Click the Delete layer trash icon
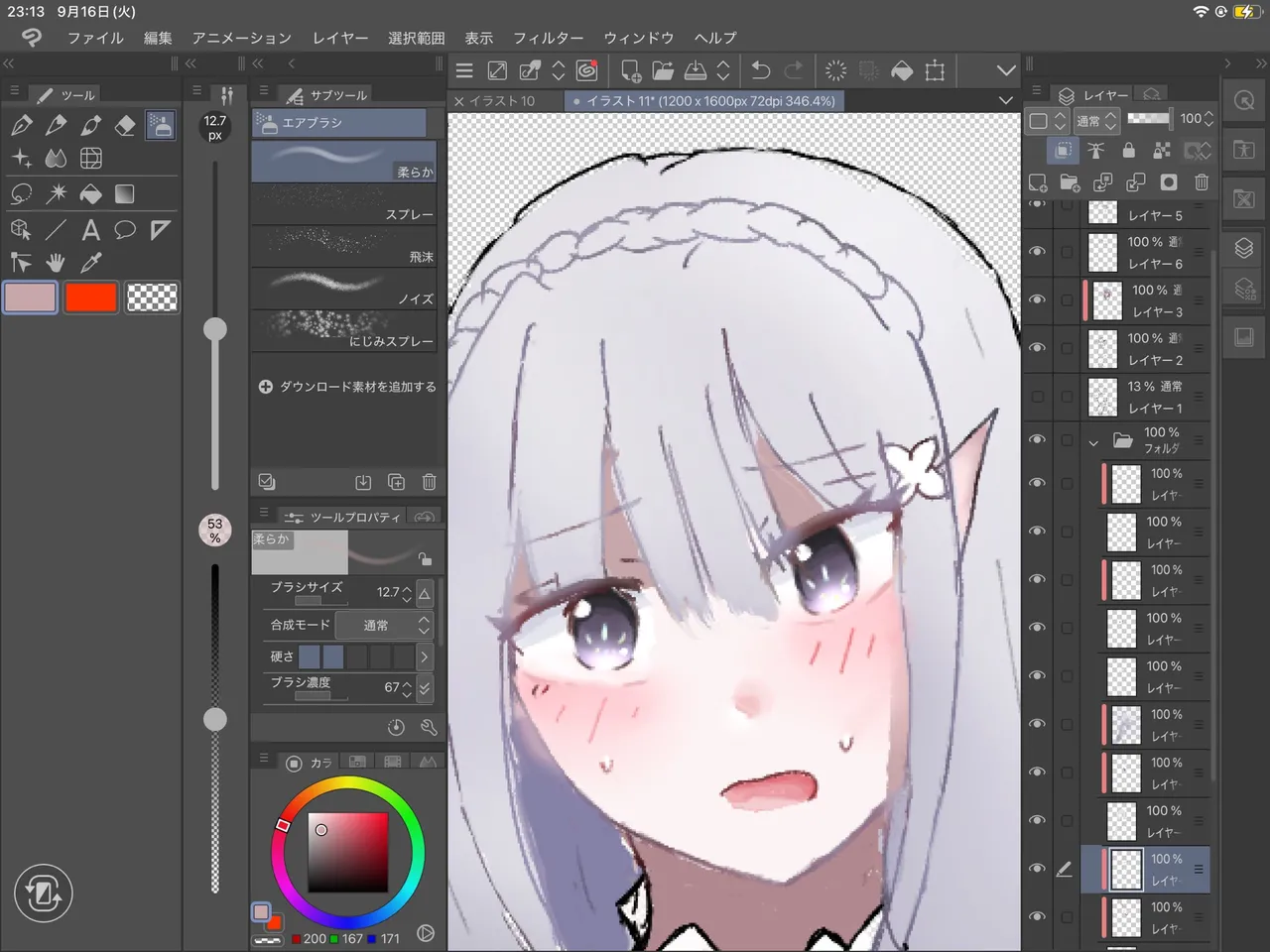 click(x=1202, y=182)
